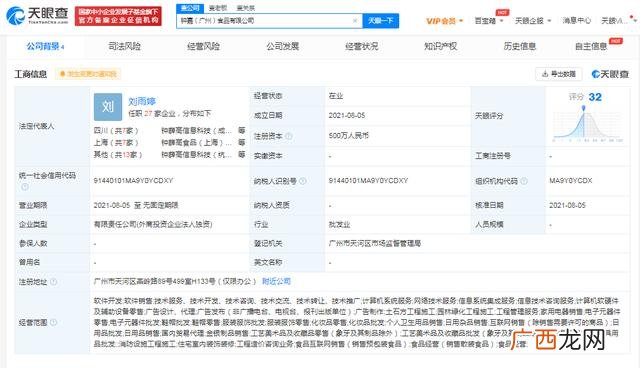Click the registered address text in 天河区
The height and width of the screenshot is (368, 640).
point(175,282)
